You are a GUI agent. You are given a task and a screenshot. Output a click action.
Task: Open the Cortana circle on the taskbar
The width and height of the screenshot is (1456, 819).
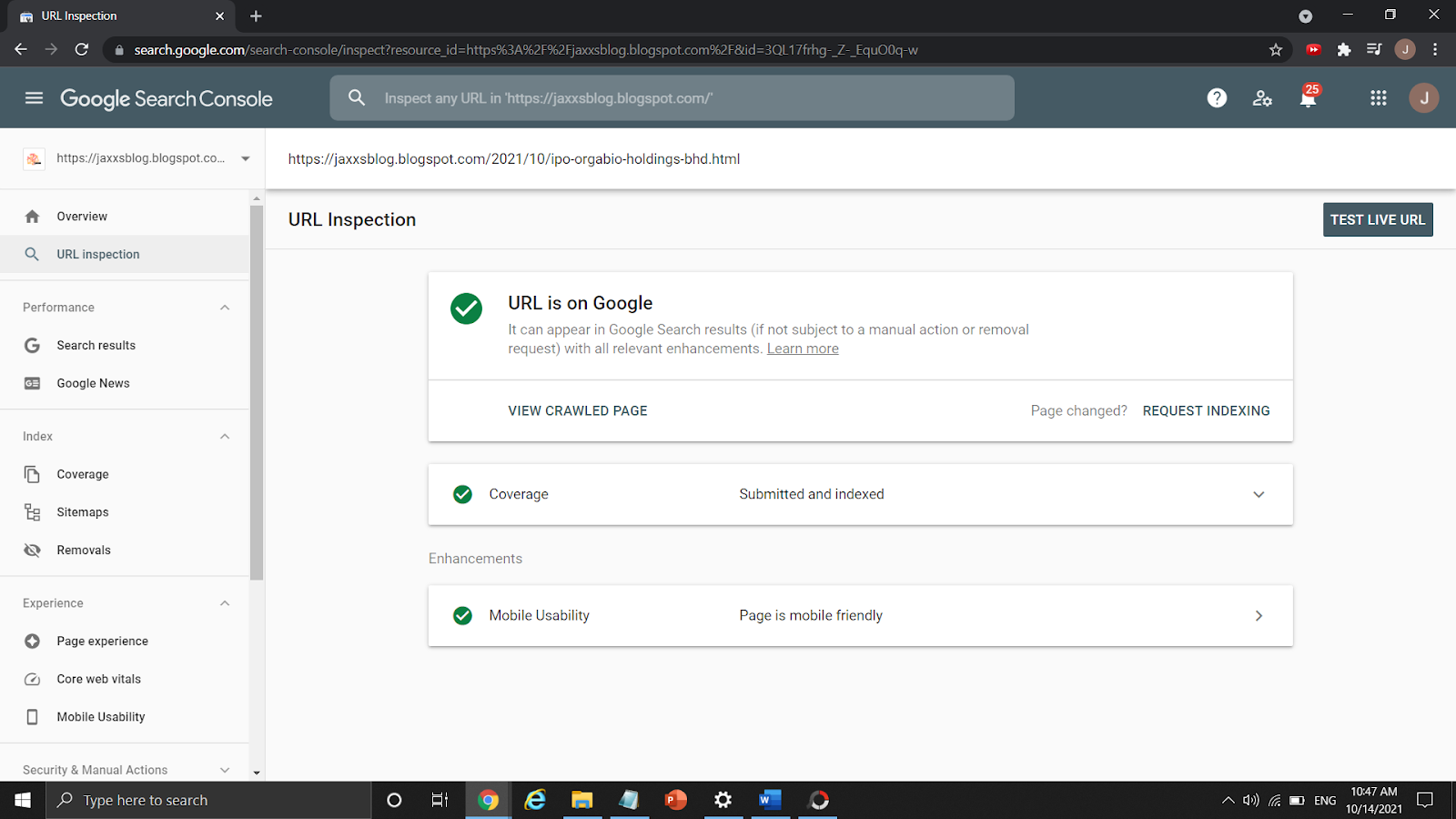pos(394,800)
